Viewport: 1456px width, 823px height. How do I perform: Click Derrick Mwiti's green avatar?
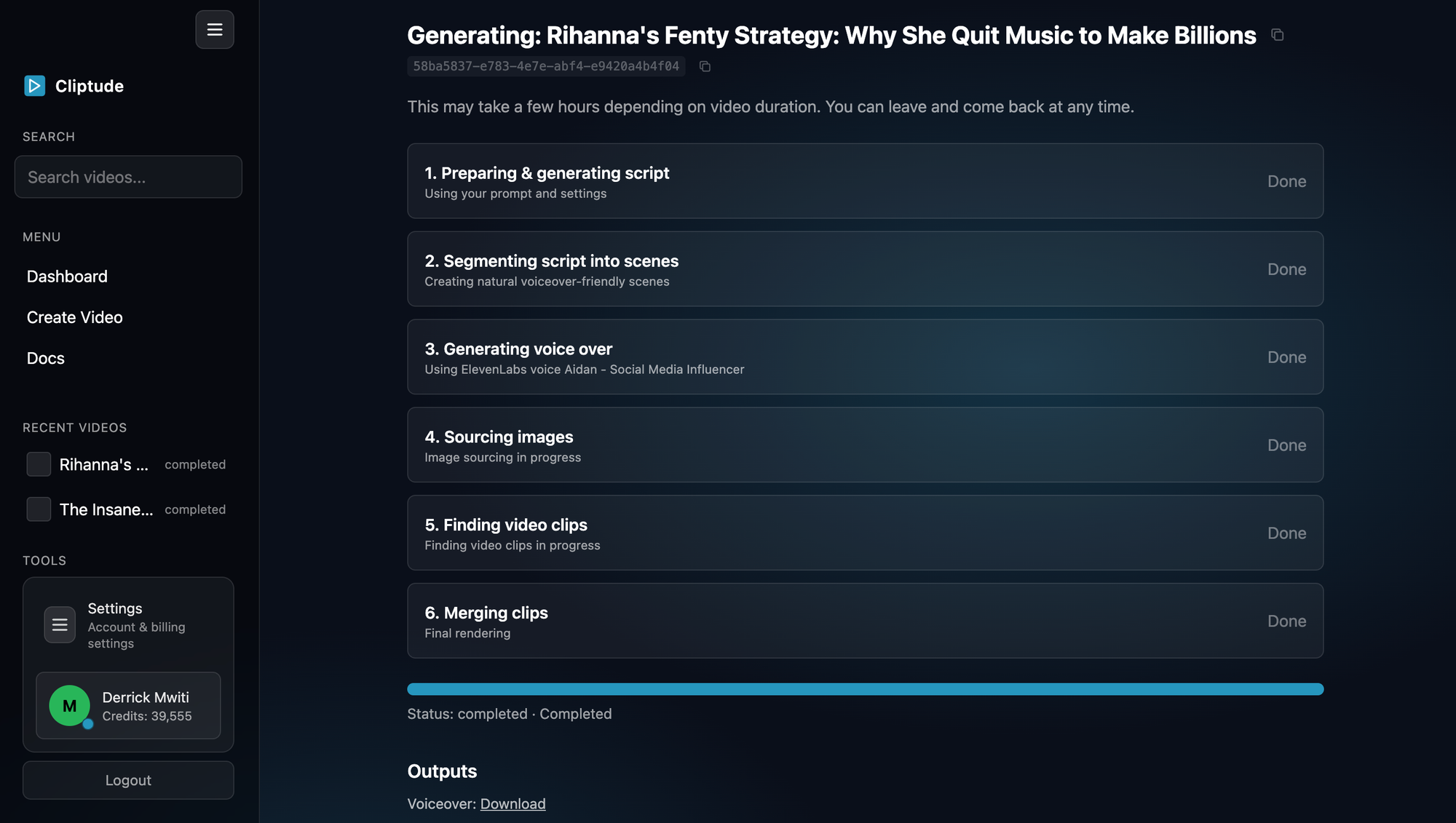tap(70, 706)
